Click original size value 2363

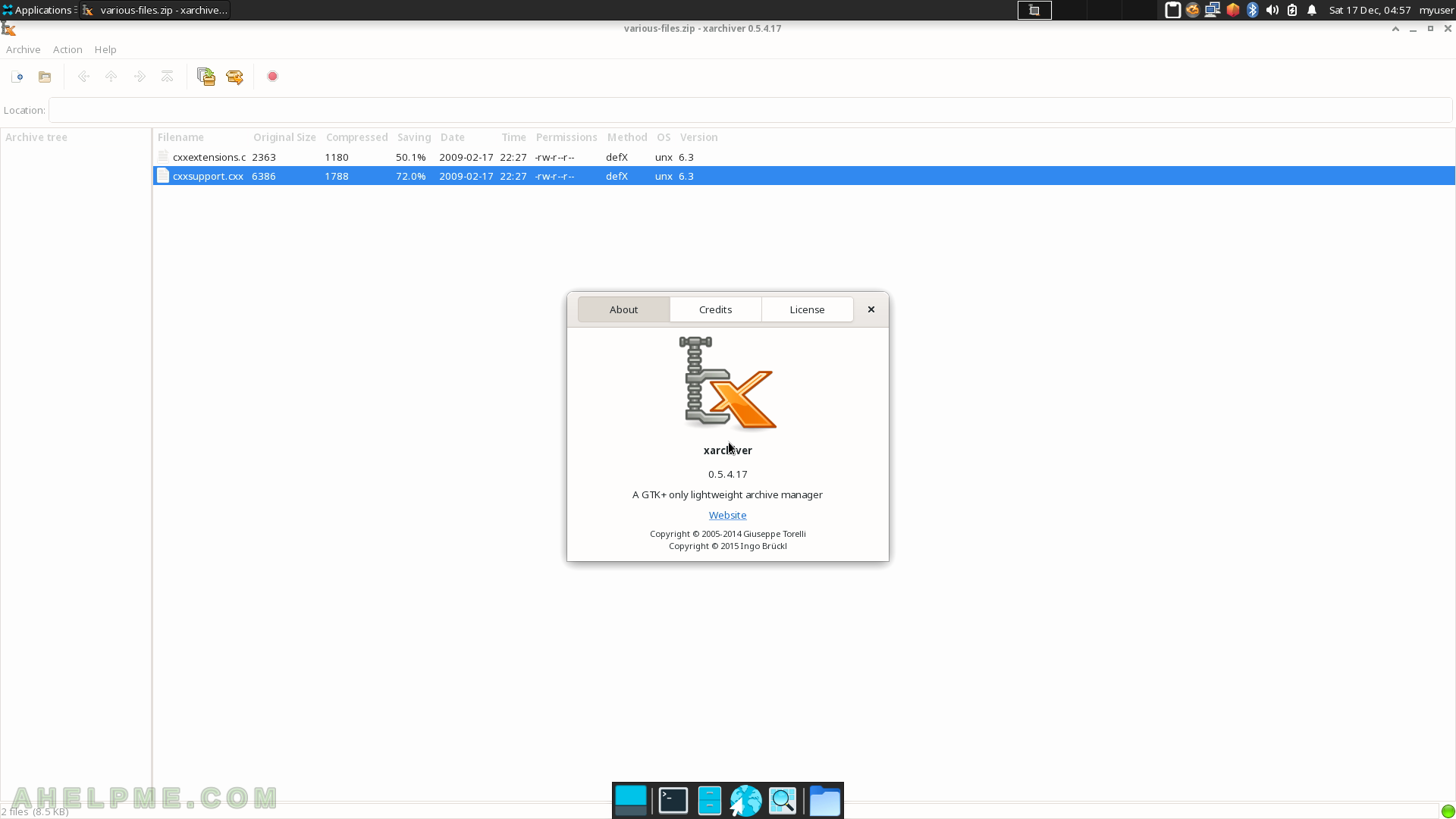click(264, 157)
